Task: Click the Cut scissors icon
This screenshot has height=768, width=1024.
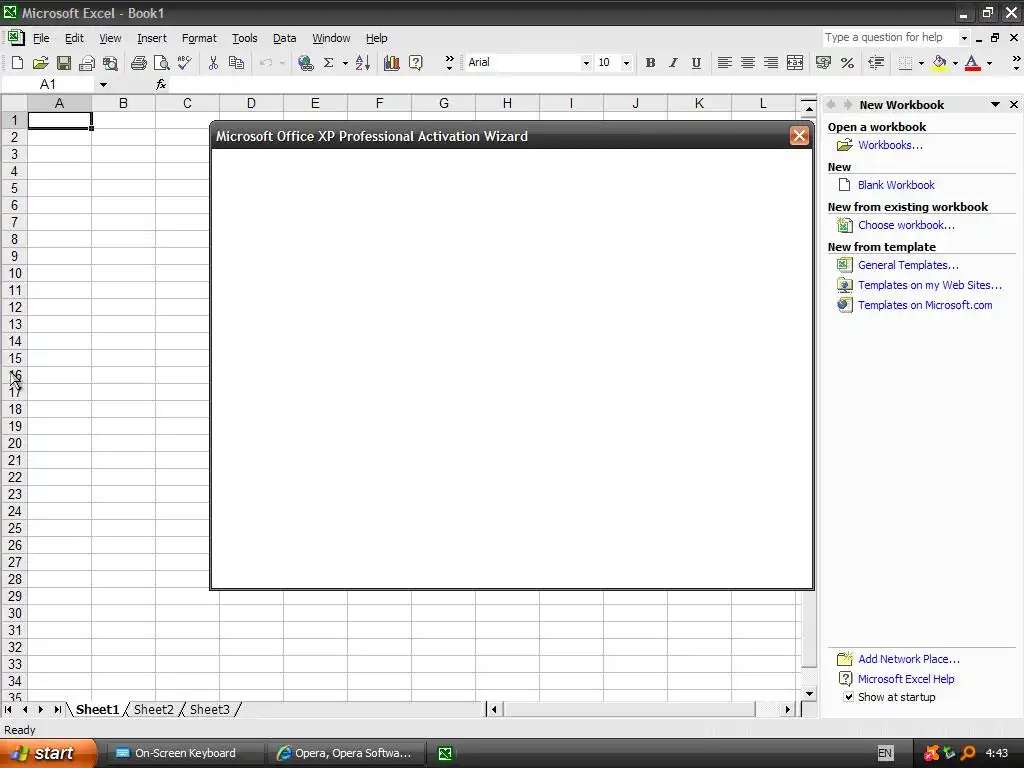Action: click(213, 63)
